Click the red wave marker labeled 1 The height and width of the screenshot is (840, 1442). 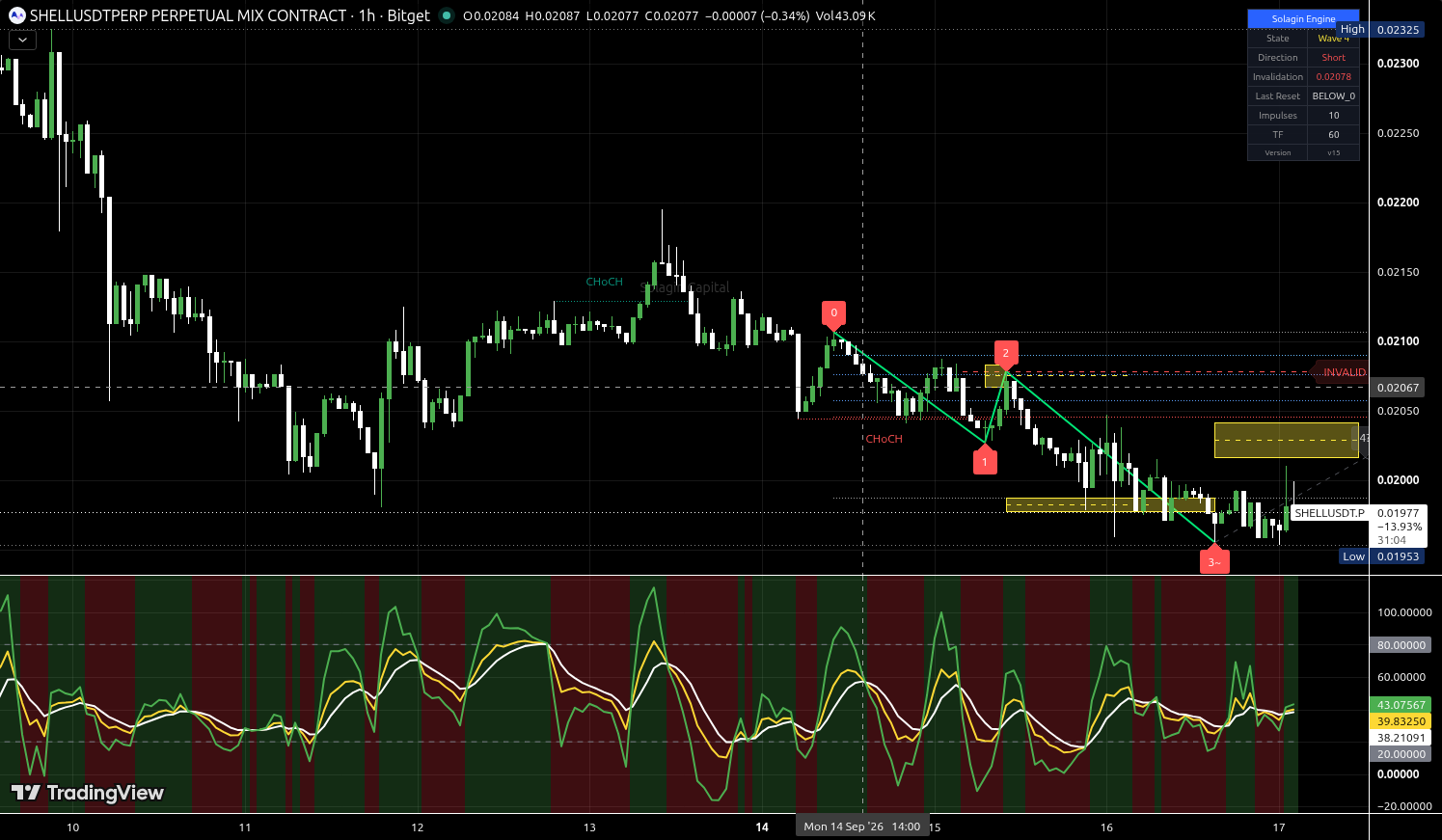point(985,461)
